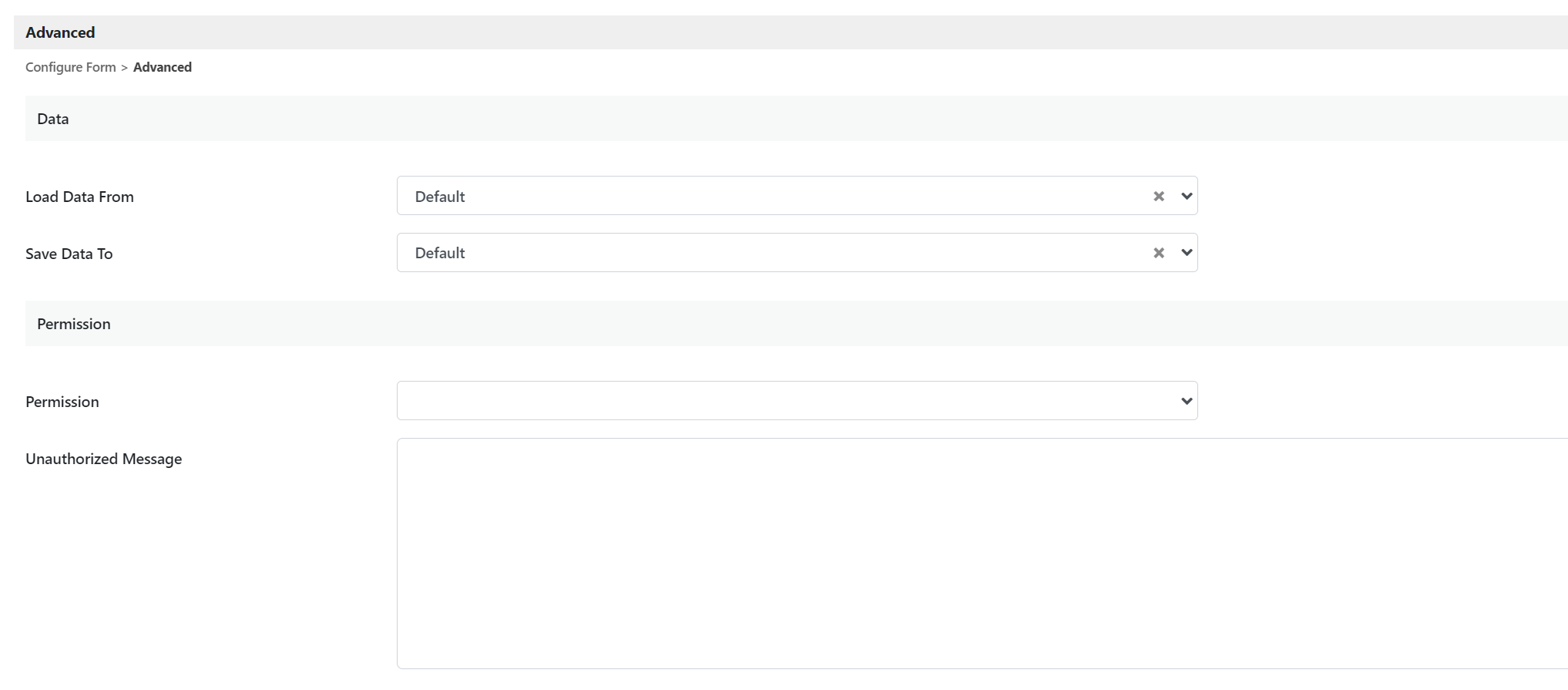Click the Default value in Save Data To

[x=440, y=253]
